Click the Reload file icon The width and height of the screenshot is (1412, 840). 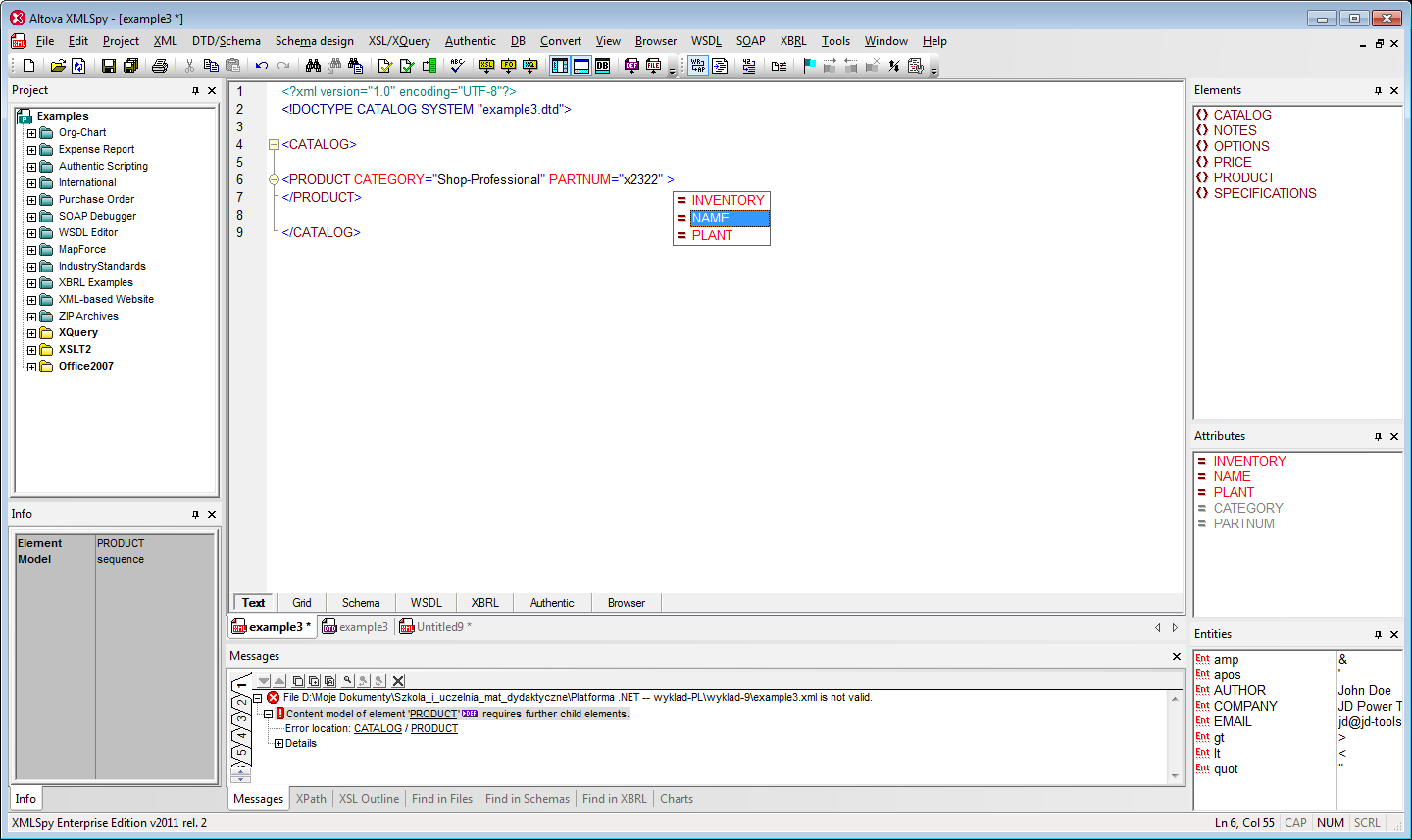point(79,66)
